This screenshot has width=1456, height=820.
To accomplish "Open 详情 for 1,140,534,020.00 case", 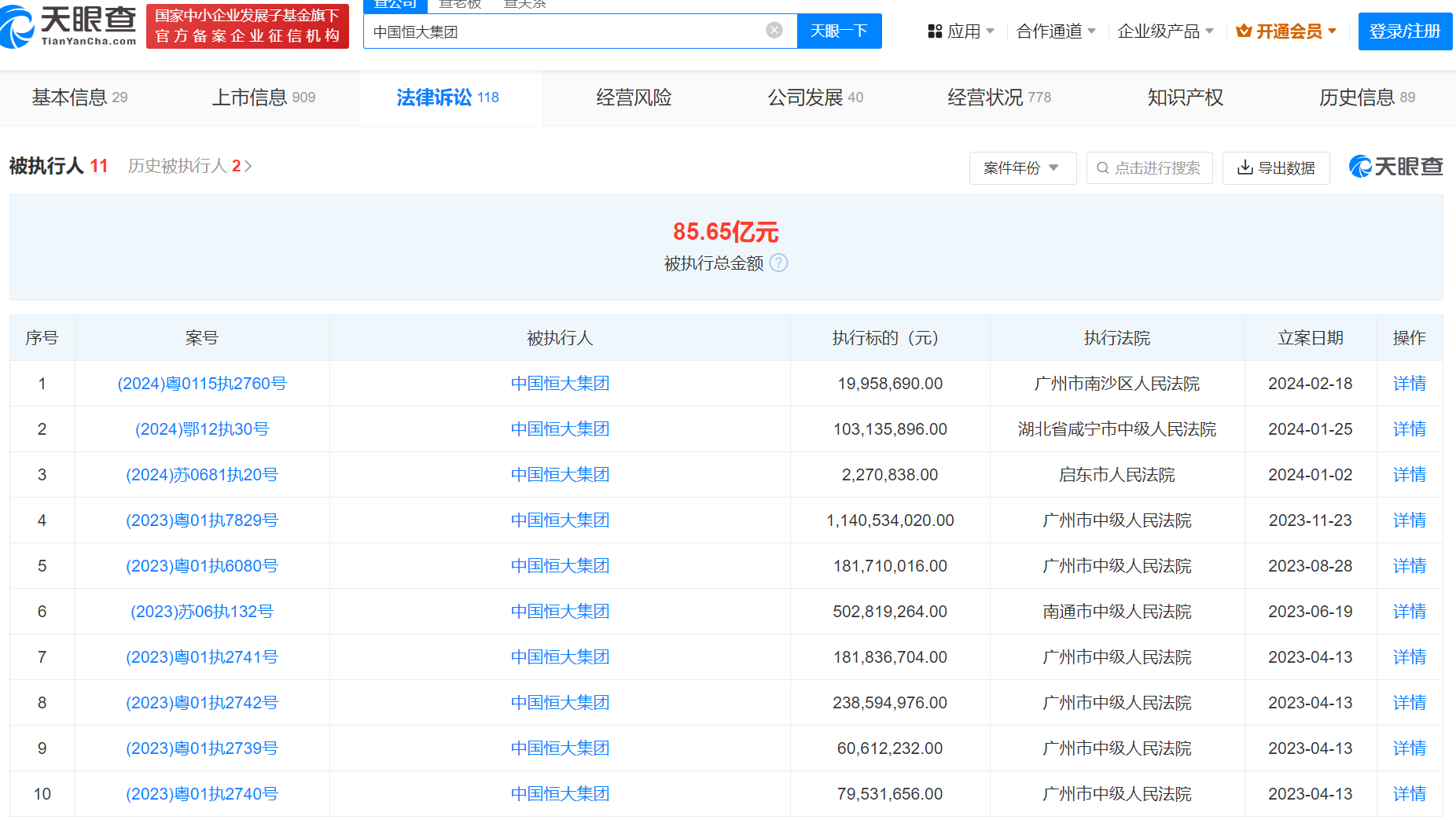I will [1410, 520].
